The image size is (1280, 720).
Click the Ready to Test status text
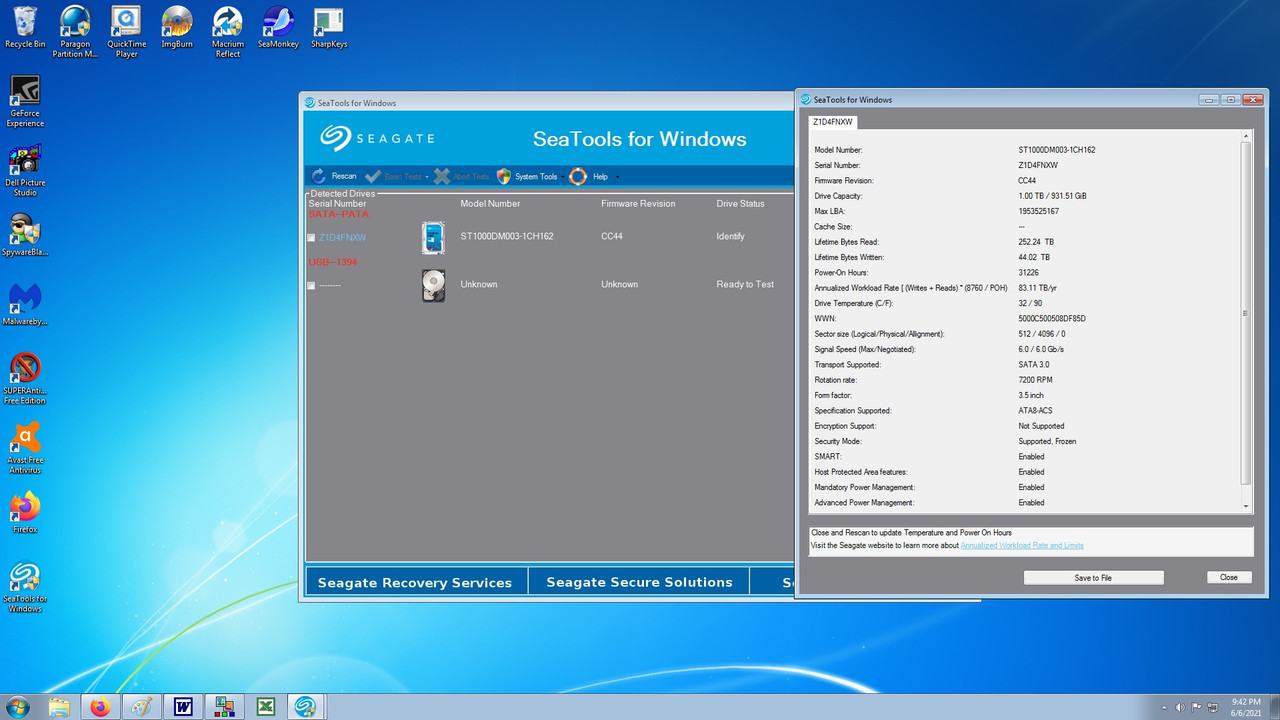coord(745,285)
